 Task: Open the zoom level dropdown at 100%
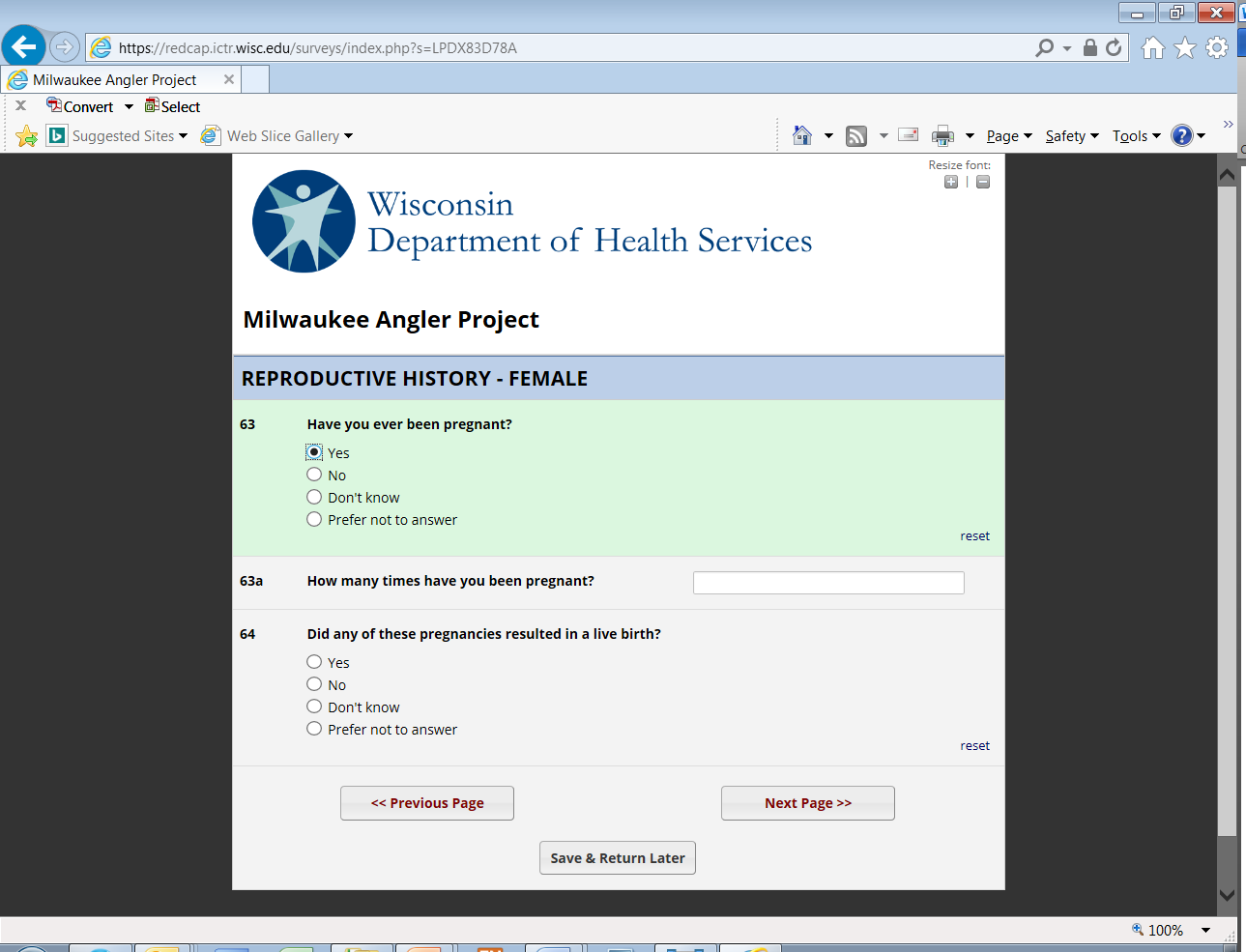1205,931
